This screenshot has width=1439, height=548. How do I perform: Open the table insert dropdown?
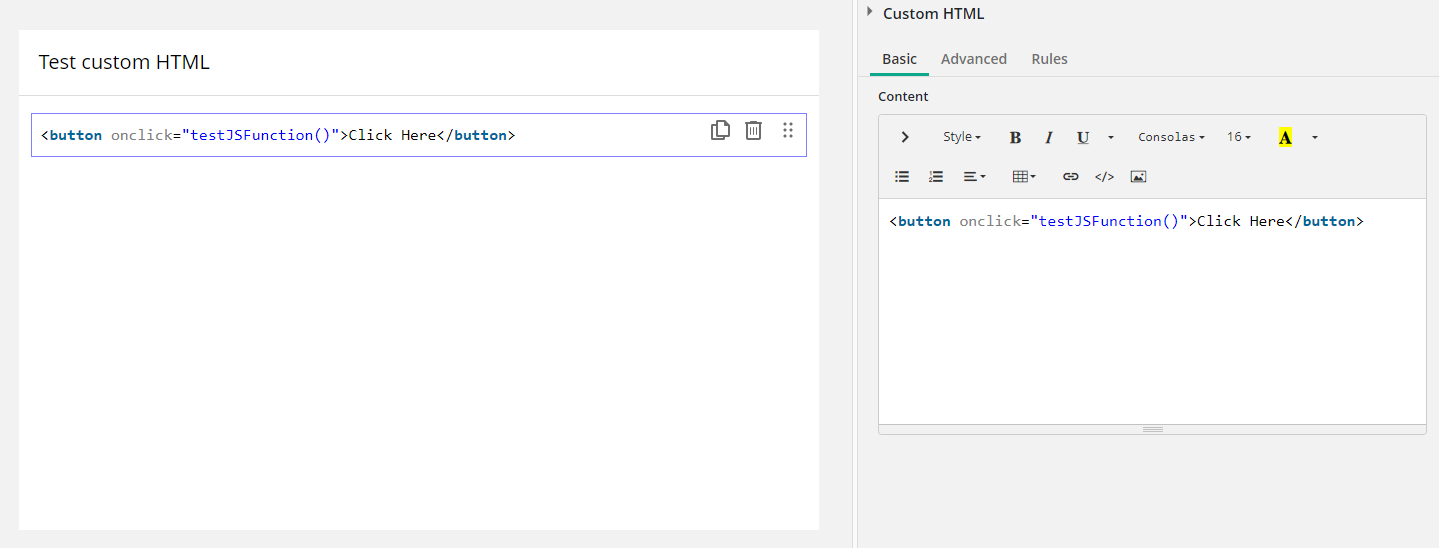(1024, 176)
